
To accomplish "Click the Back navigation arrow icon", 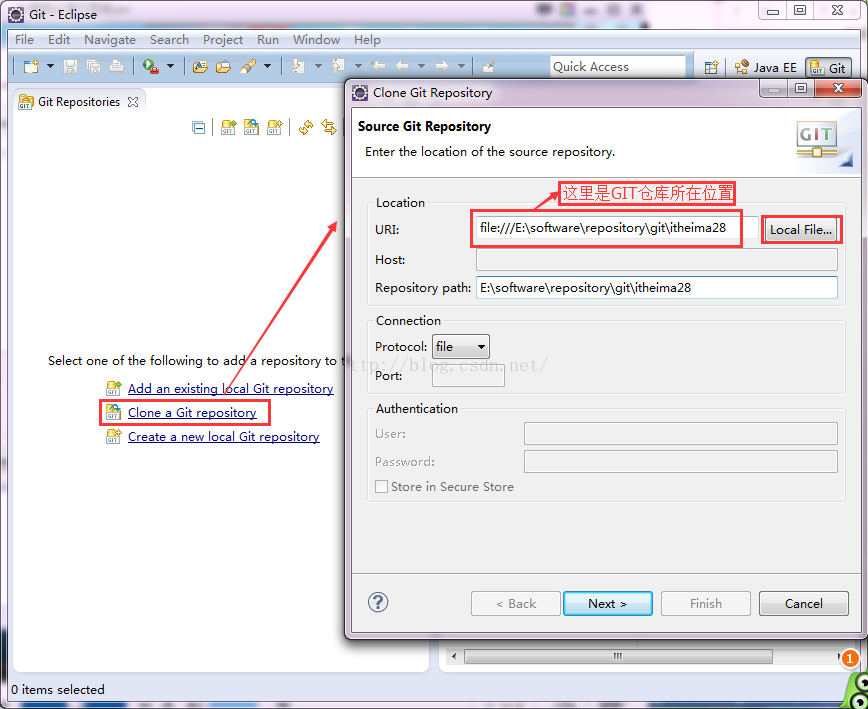I will (x=402, y=66).
